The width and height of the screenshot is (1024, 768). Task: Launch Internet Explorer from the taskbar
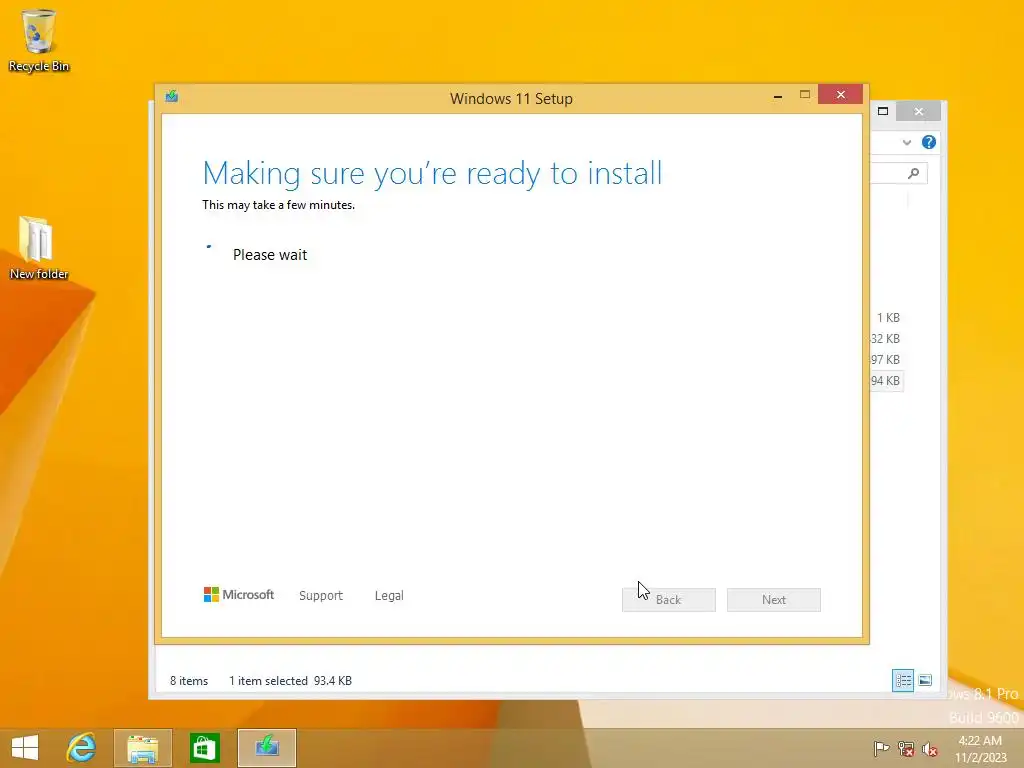pos(81,748)
